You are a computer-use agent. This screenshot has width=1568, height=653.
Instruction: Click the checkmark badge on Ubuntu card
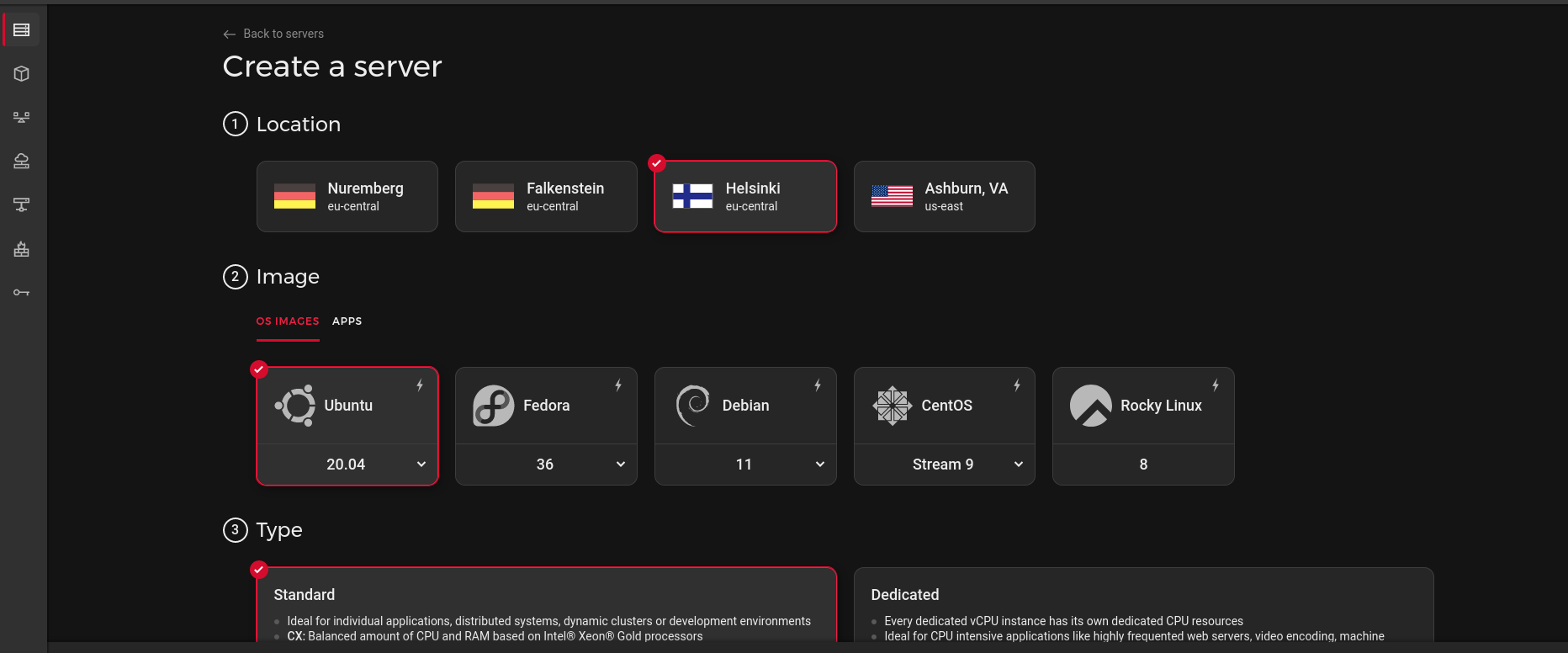(x=259, y=369)
